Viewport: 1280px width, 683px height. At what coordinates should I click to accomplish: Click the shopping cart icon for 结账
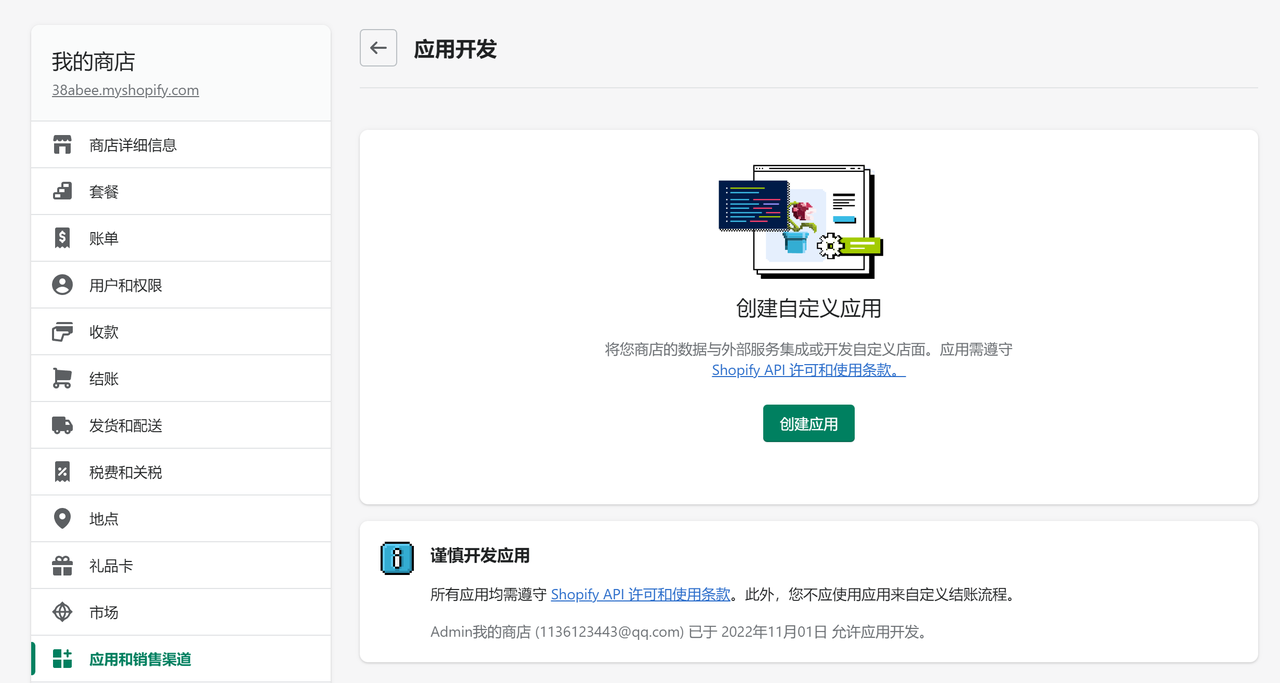[62, 379]
